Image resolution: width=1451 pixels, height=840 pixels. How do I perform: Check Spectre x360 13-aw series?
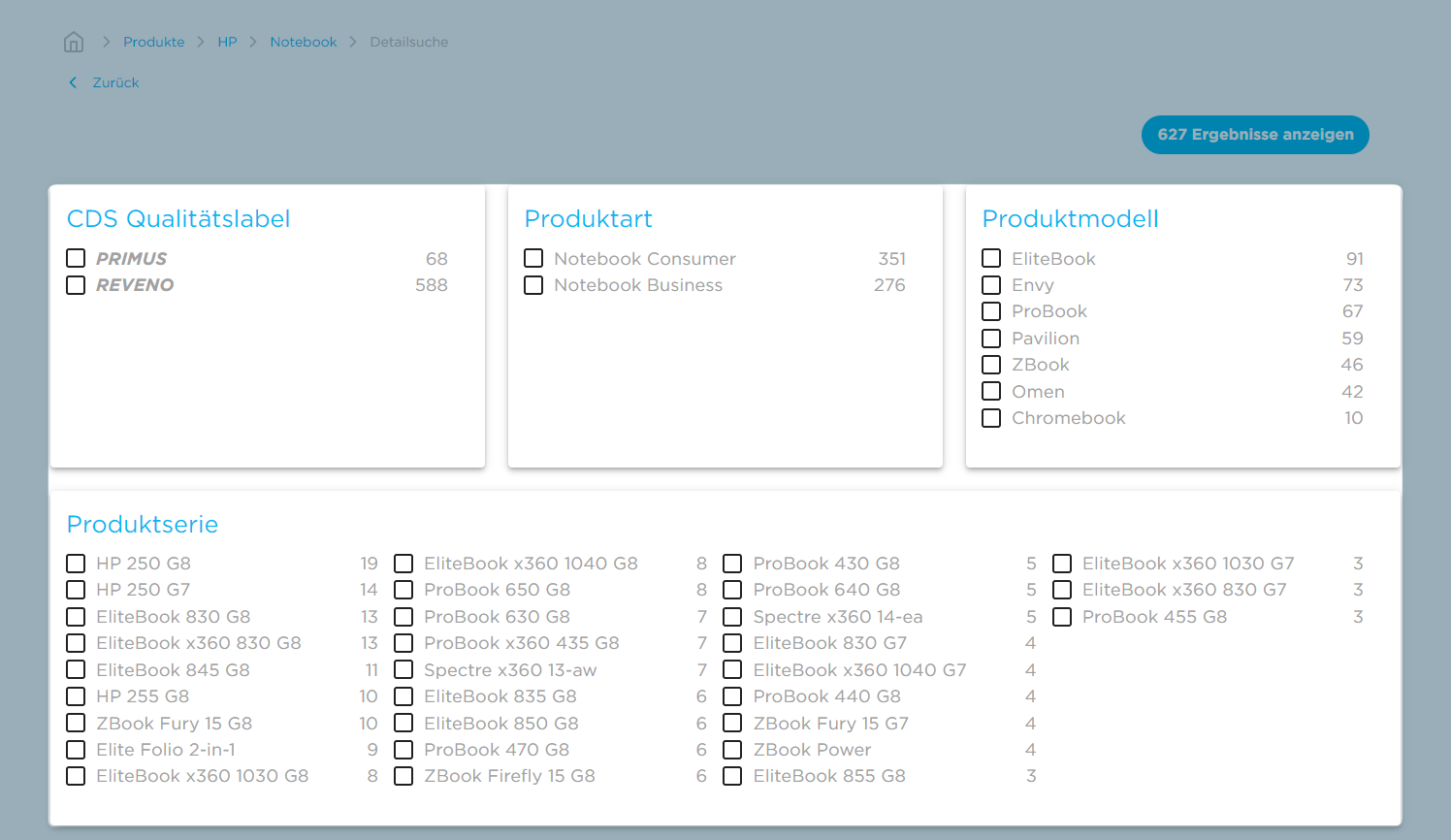click(x=403, y=670)
